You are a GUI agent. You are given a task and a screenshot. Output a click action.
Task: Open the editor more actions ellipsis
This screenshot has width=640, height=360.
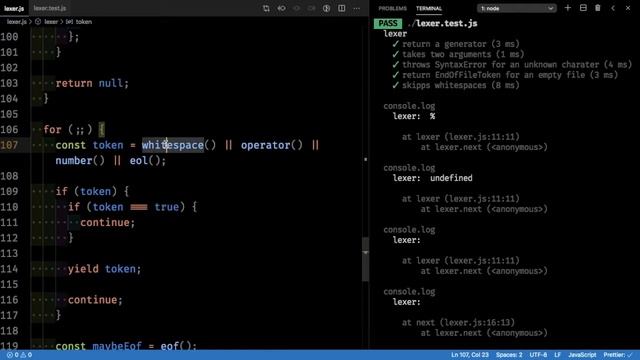357,8
